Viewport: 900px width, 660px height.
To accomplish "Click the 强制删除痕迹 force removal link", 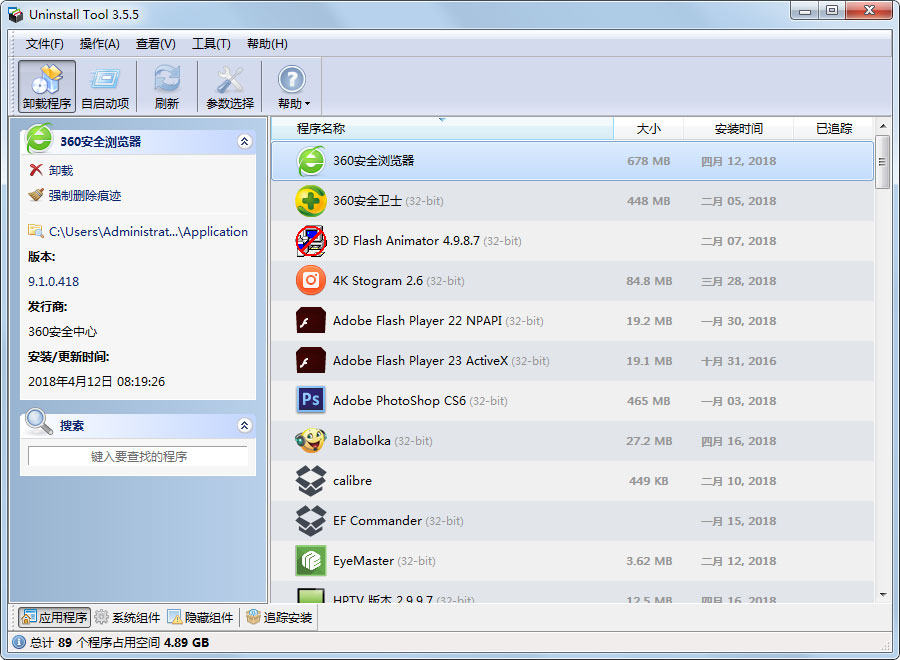I will (85, 196).
